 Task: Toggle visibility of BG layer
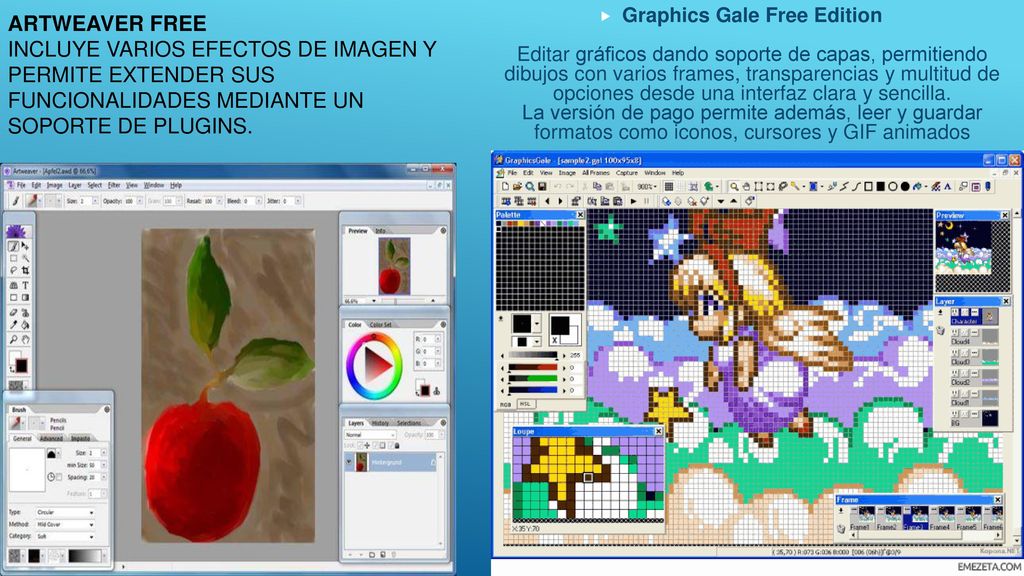tap(955, 415)
